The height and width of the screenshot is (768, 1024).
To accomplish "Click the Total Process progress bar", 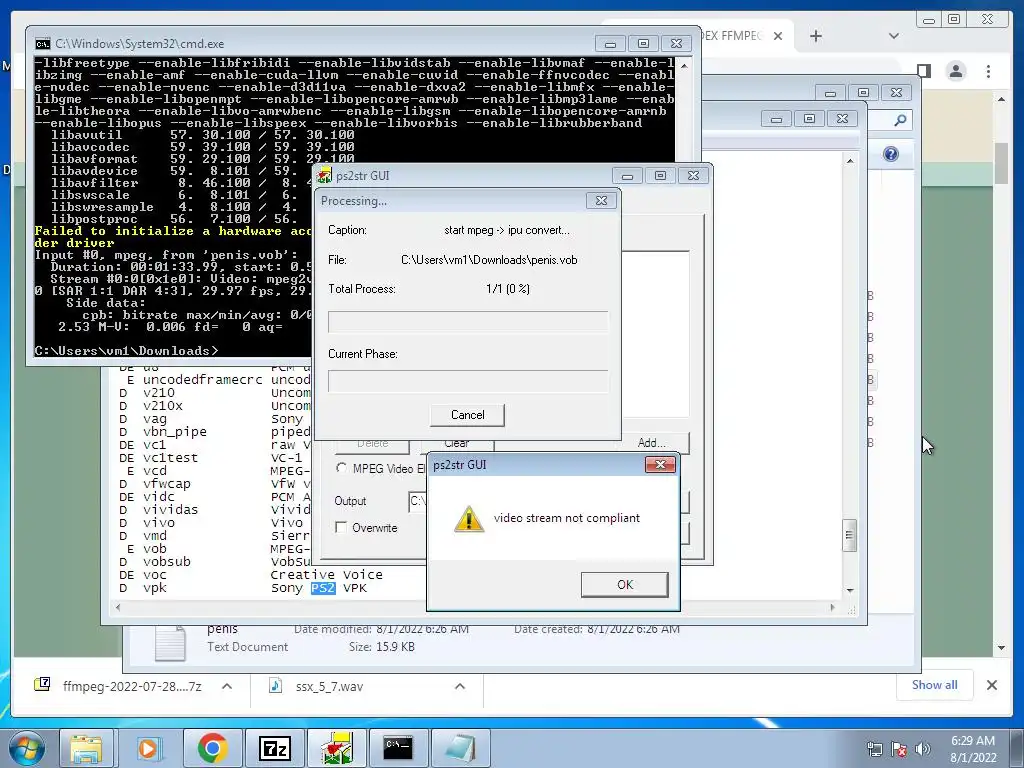I will click(468, 322).
